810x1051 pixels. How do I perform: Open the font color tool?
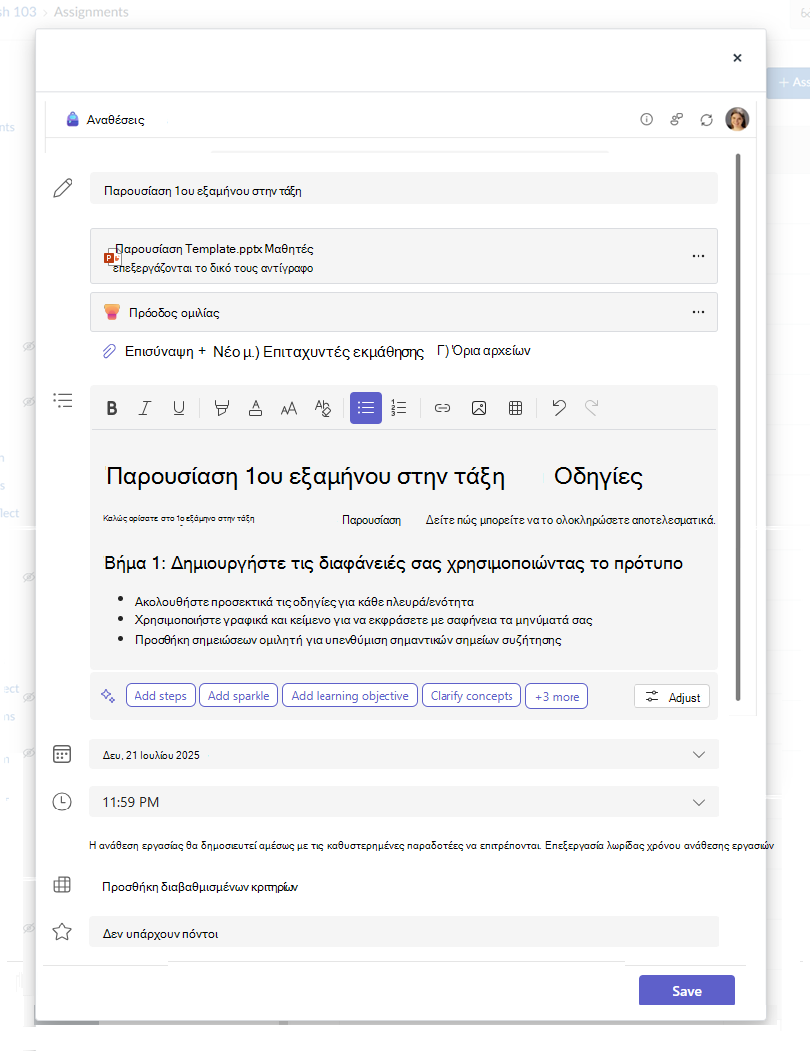coord(255,408)
